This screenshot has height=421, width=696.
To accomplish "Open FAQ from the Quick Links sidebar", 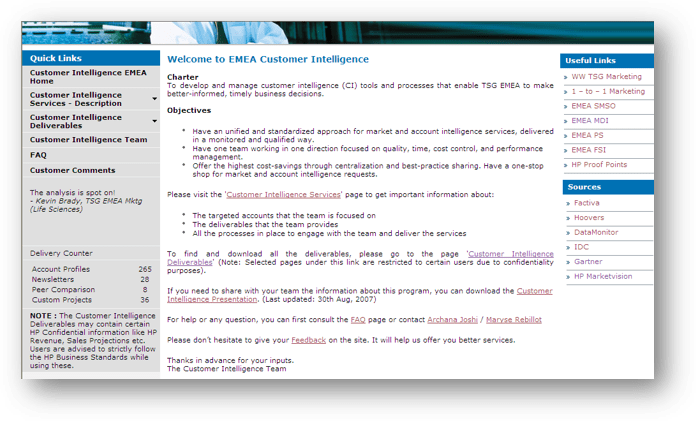I will pyautogui.click(x=38, y=155).
